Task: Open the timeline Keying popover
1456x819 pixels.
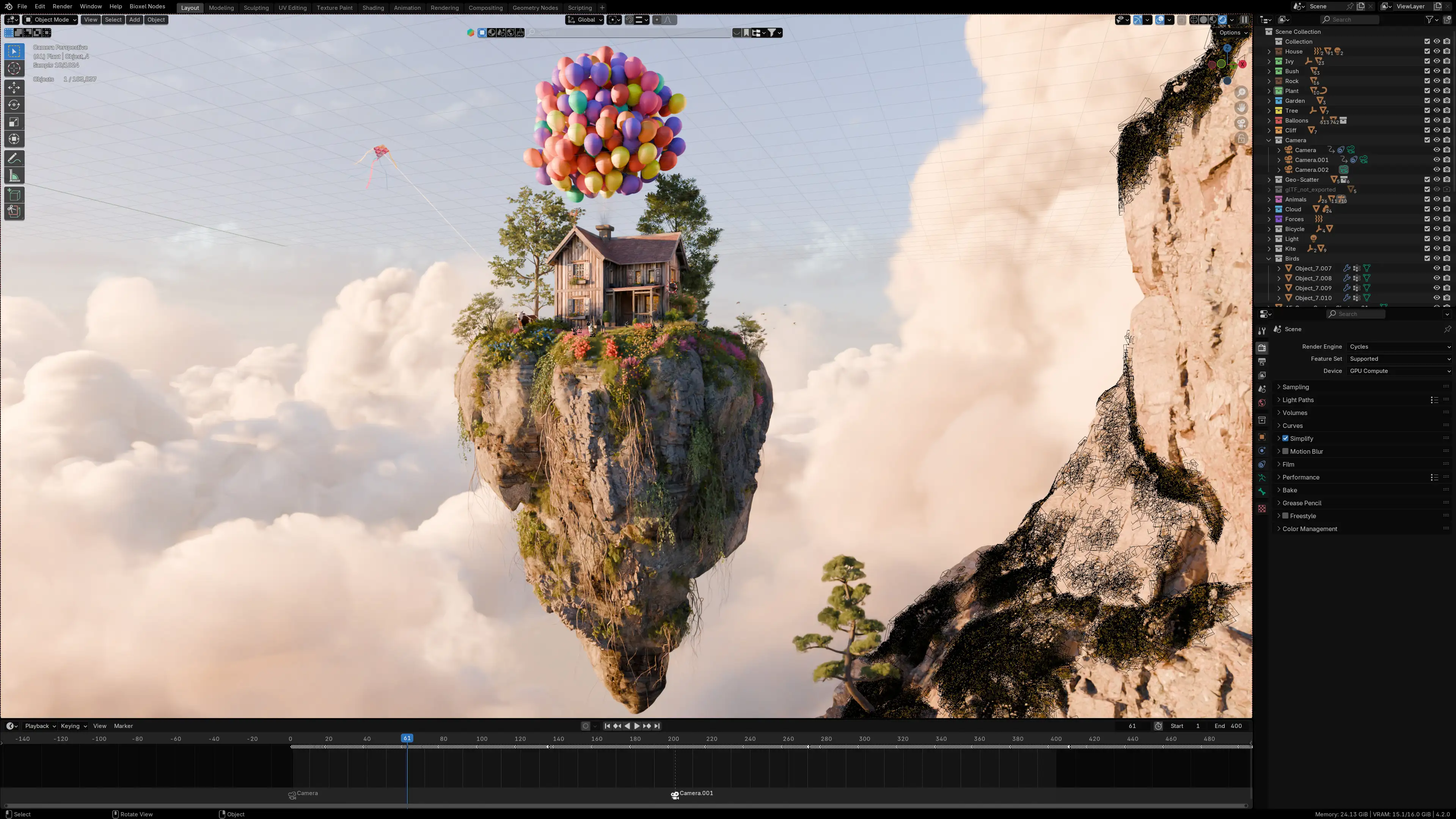Action: tap(74, 726)
